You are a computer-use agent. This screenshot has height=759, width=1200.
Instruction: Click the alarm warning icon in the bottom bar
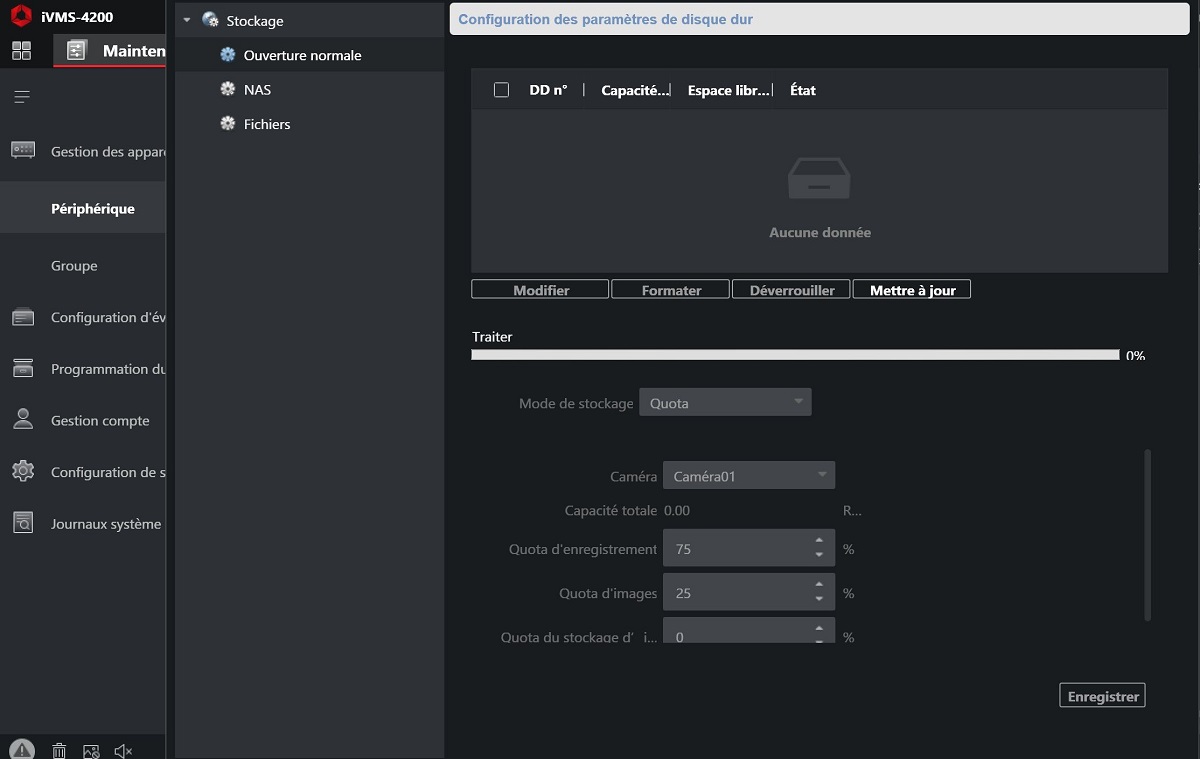[x=22, y=750]
